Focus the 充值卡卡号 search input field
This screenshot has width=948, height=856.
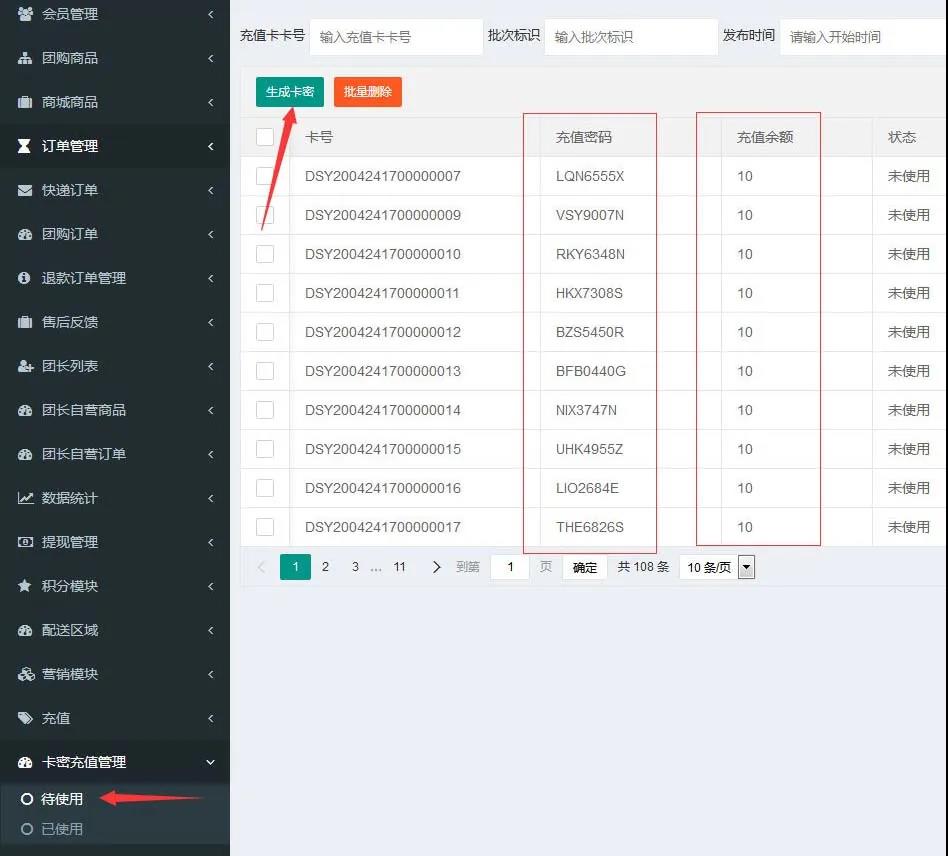396,37
